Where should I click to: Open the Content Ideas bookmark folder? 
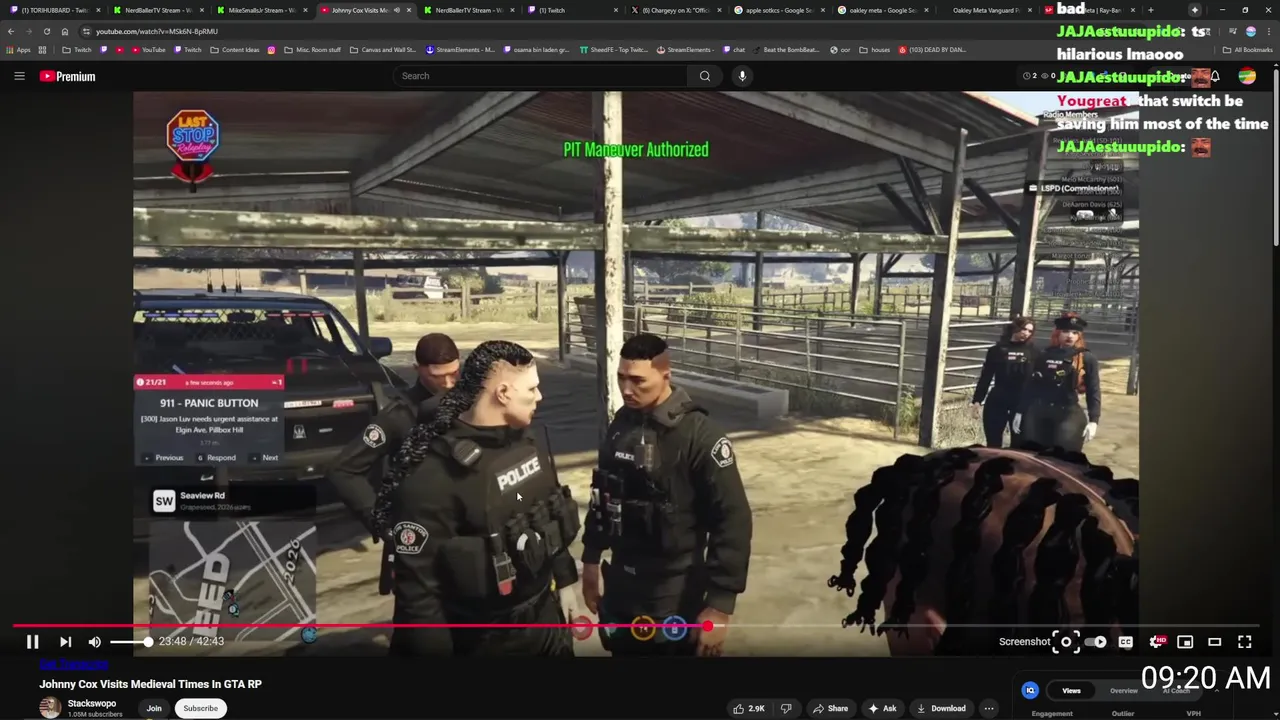pyautogui.click(x=235, y=50)
